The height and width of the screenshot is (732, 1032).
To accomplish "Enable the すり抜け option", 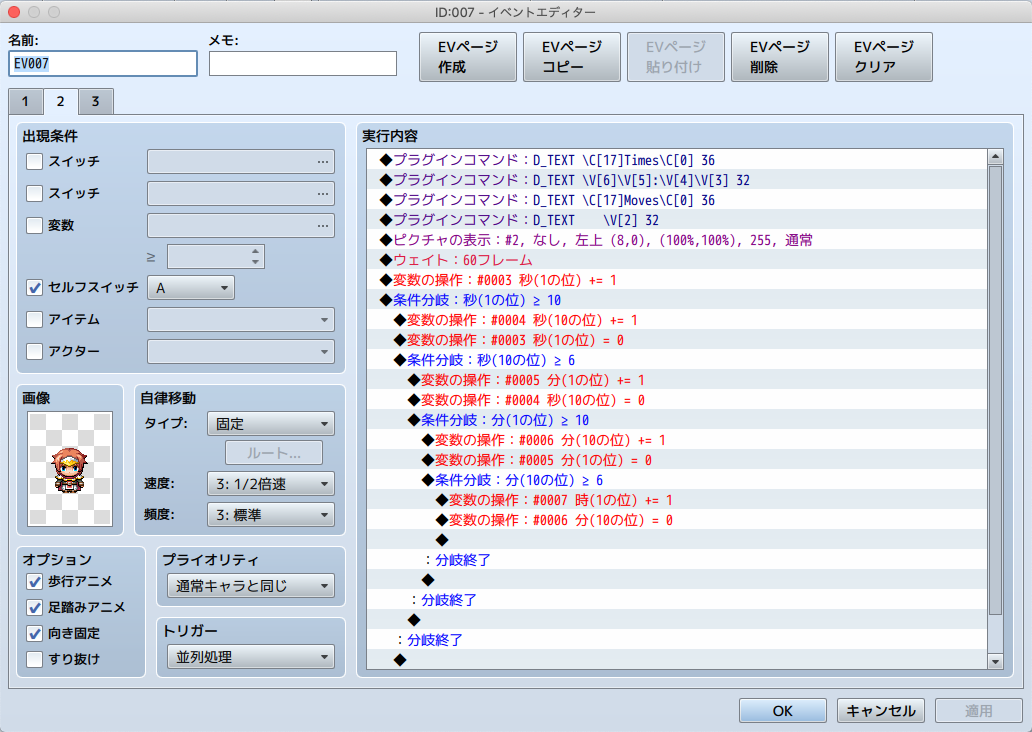I will pyautogui.click(x=34, y=659).
